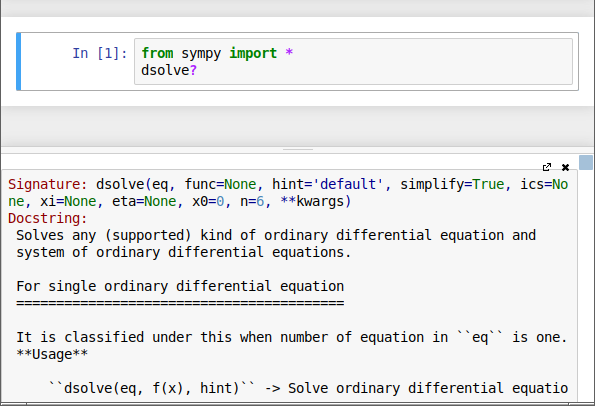Click the 'For single ordinary differential equation' heading
The image size is (595, 406).
click(180, 286)
